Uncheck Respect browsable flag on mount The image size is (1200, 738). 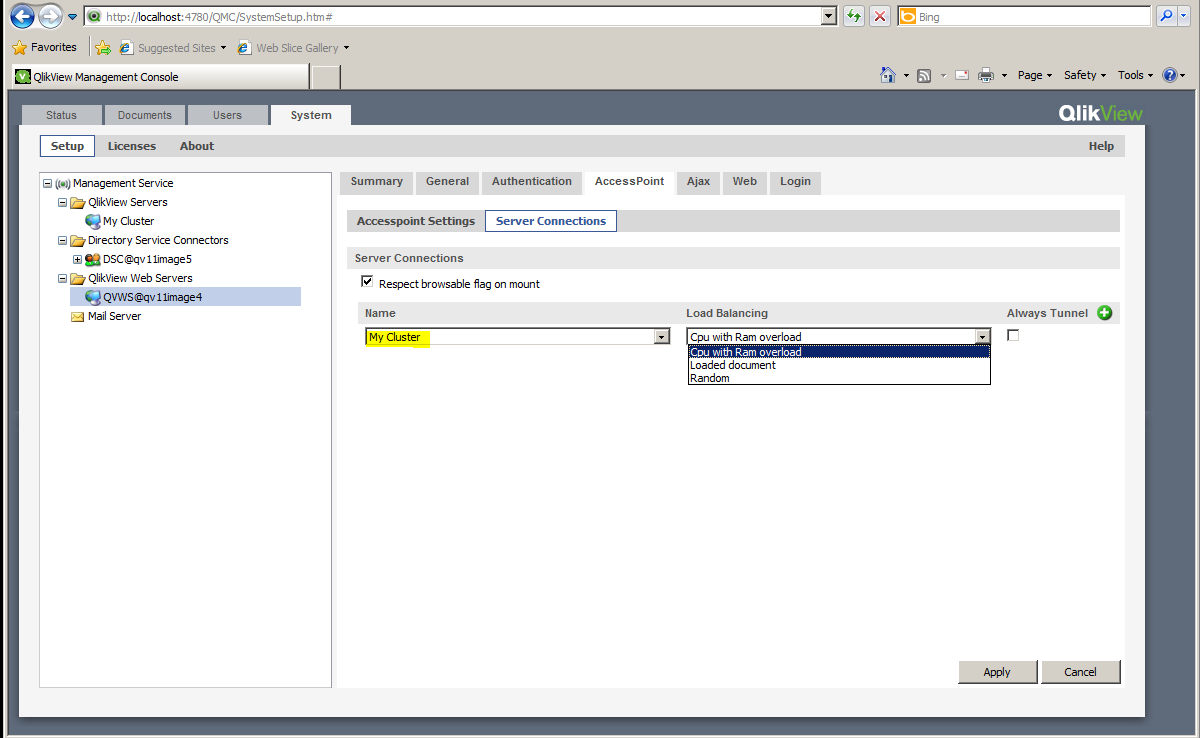click(x=367, y=281)
